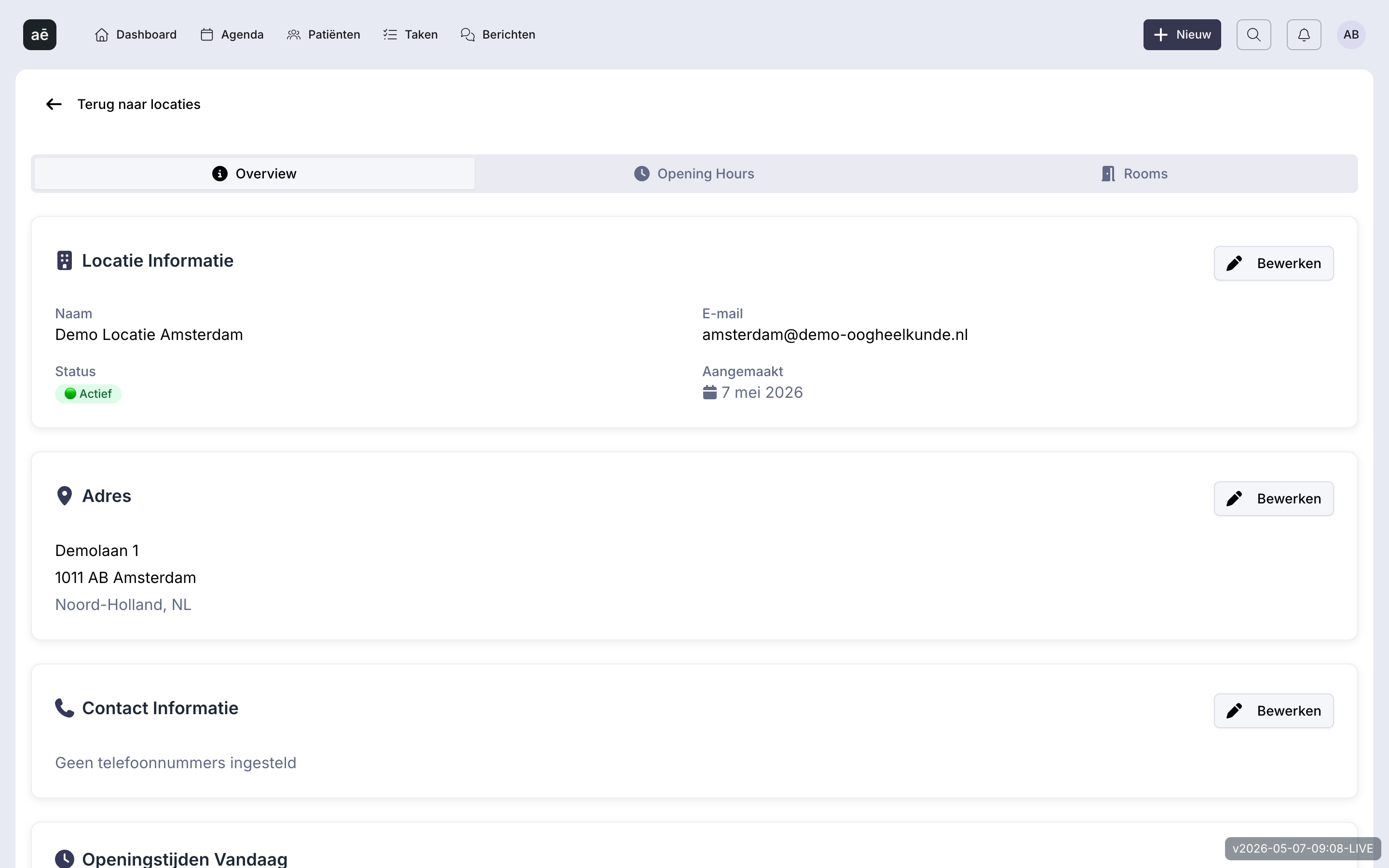Open Agenda from the navigation bar
Image resolution: width=1389 pixels, height=868 pixels.
pos(232,34)
